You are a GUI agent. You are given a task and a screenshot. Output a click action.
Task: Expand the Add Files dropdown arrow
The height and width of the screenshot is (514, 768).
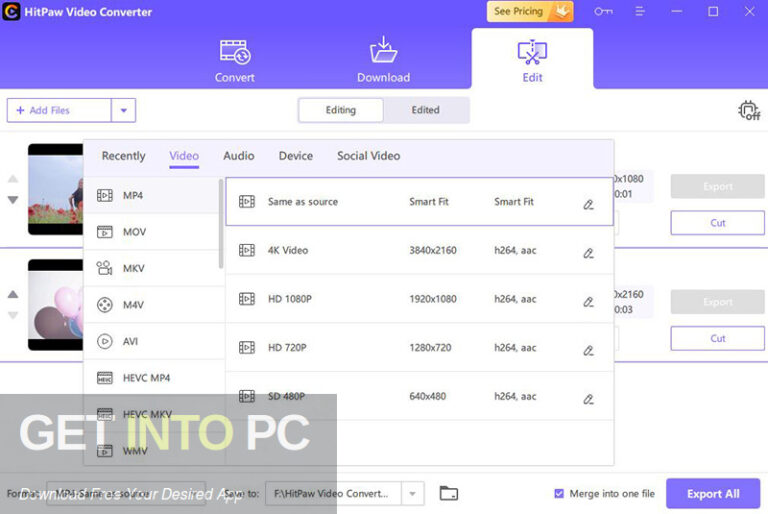click(123, 110)
